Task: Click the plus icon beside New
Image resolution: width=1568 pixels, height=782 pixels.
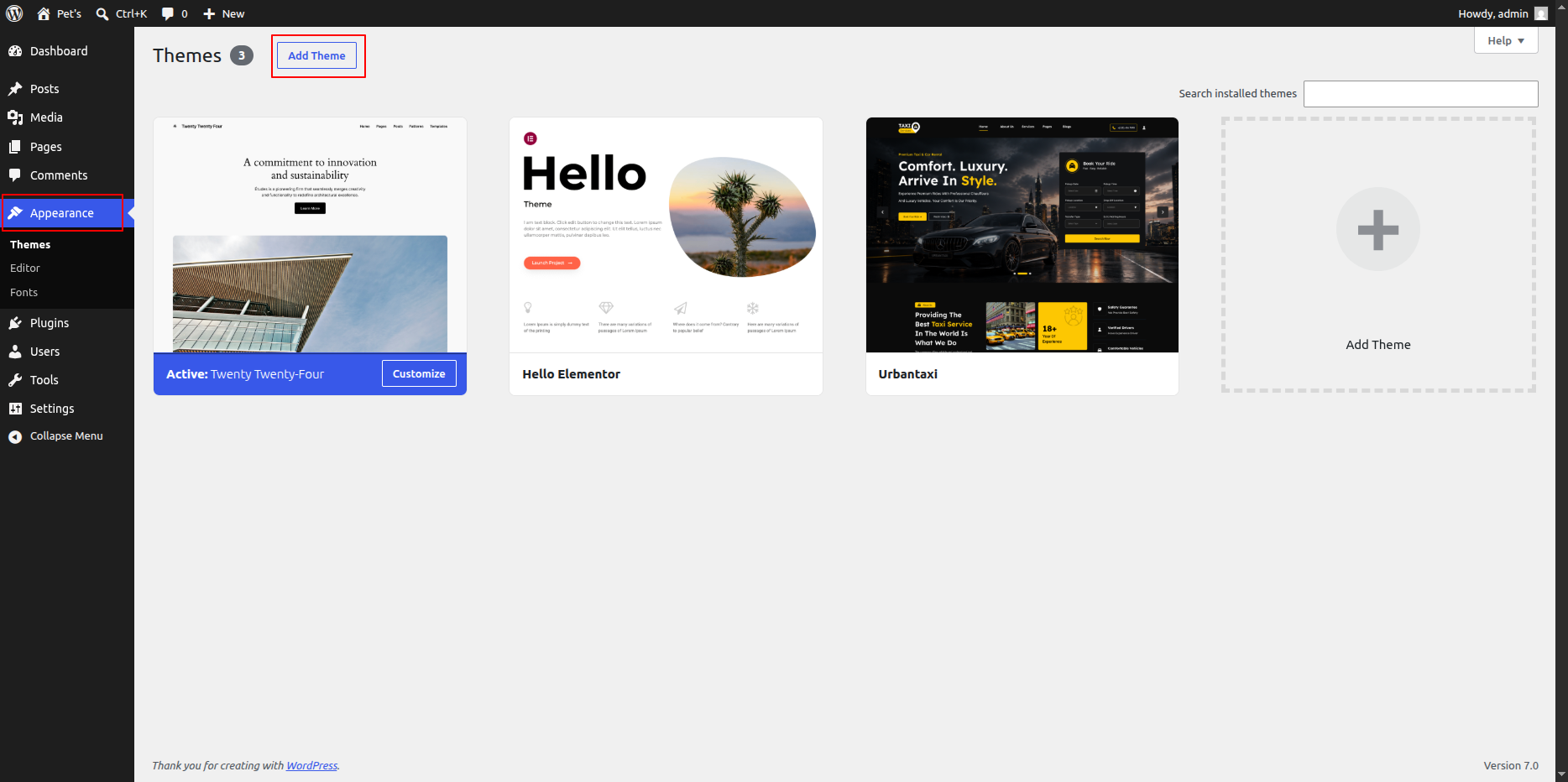Action: pos(210,13)
